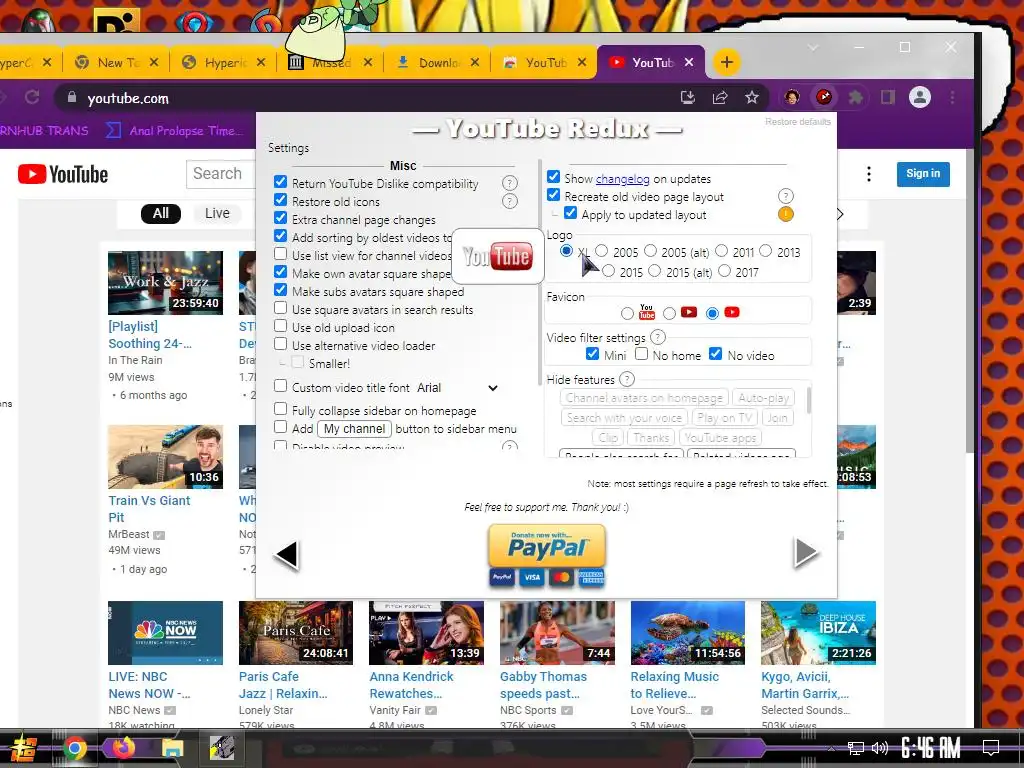
Task: Open the YouTube Redux extension icon
Action: click(824, 97)
